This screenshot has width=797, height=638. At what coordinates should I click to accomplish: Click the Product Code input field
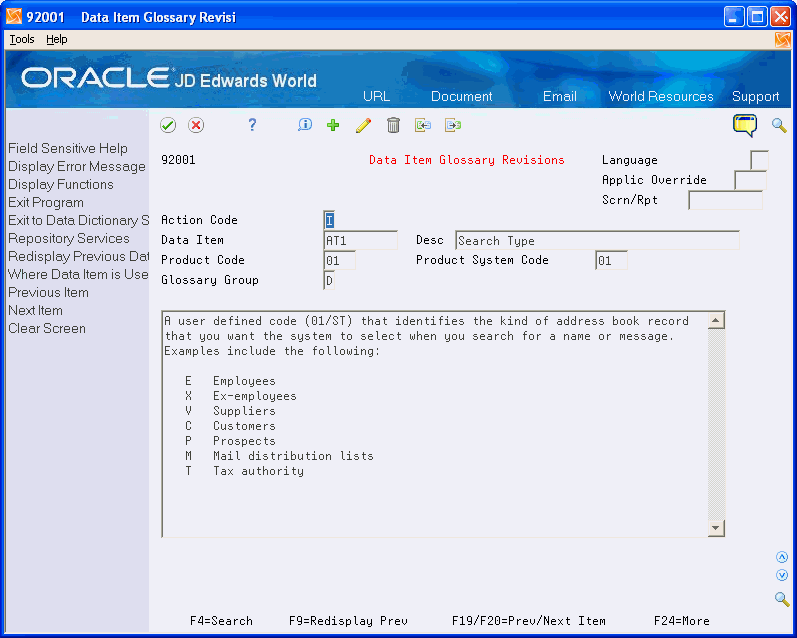pyautogui.click(x=340, y=260)
